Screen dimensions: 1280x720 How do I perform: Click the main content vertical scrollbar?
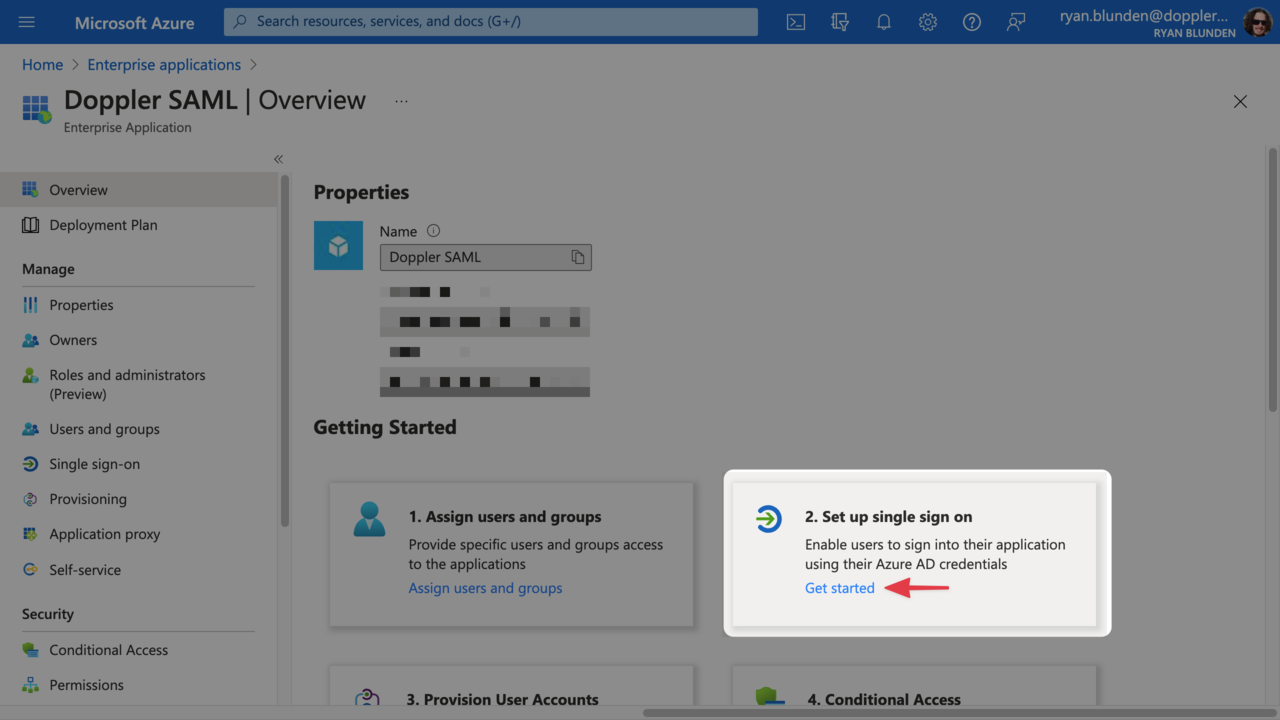coord(1272,280)
